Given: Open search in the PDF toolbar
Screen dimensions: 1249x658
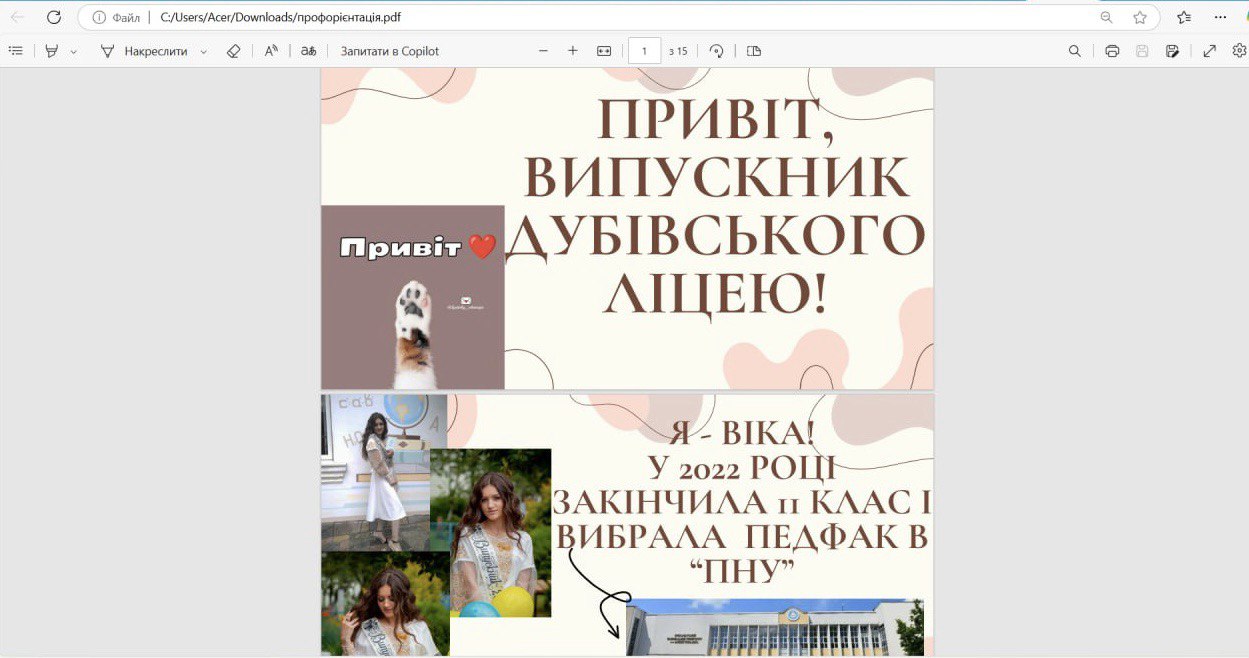Looking at the screenshot, I should click(x=1075, y=51).
